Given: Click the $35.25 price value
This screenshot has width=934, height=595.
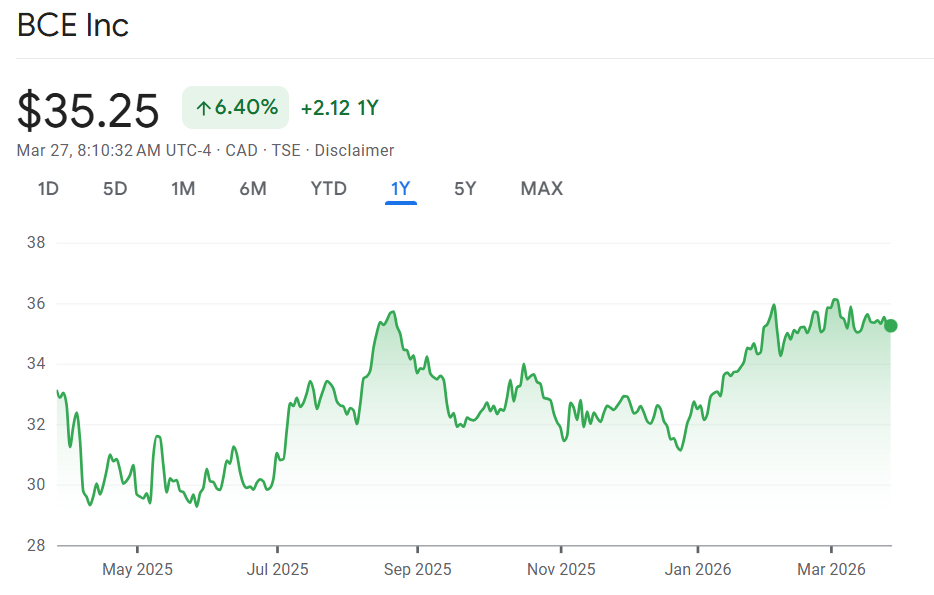Looking at the screenshot, I should pos(88,110).
